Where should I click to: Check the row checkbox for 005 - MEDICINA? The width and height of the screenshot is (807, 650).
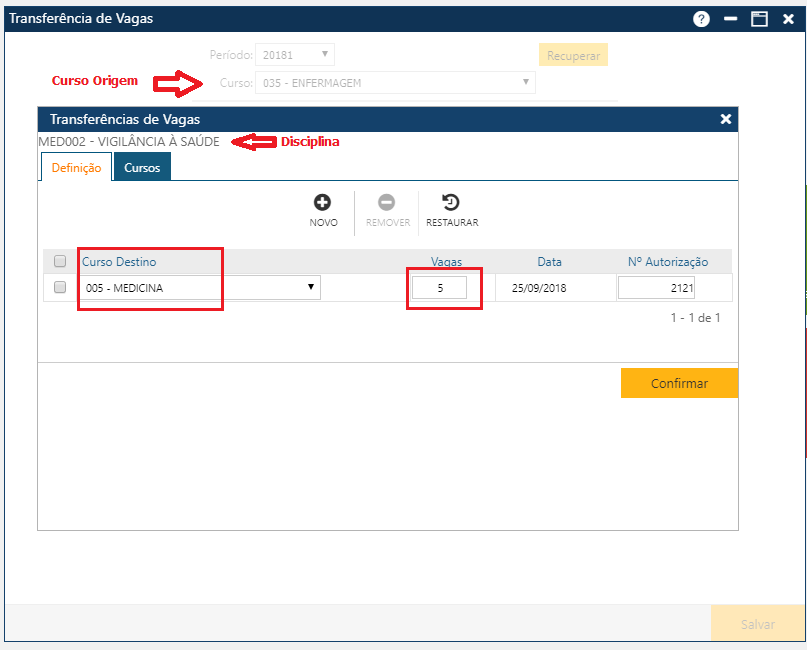pos(60,287)
